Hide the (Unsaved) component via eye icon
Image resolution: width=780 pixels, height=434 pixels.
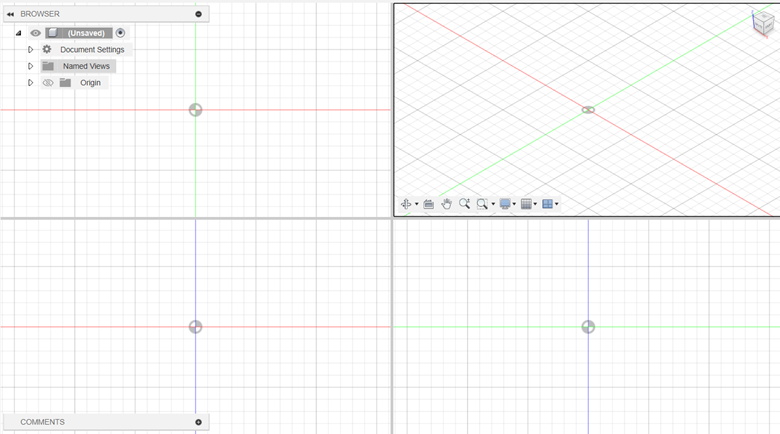(35, 33)
